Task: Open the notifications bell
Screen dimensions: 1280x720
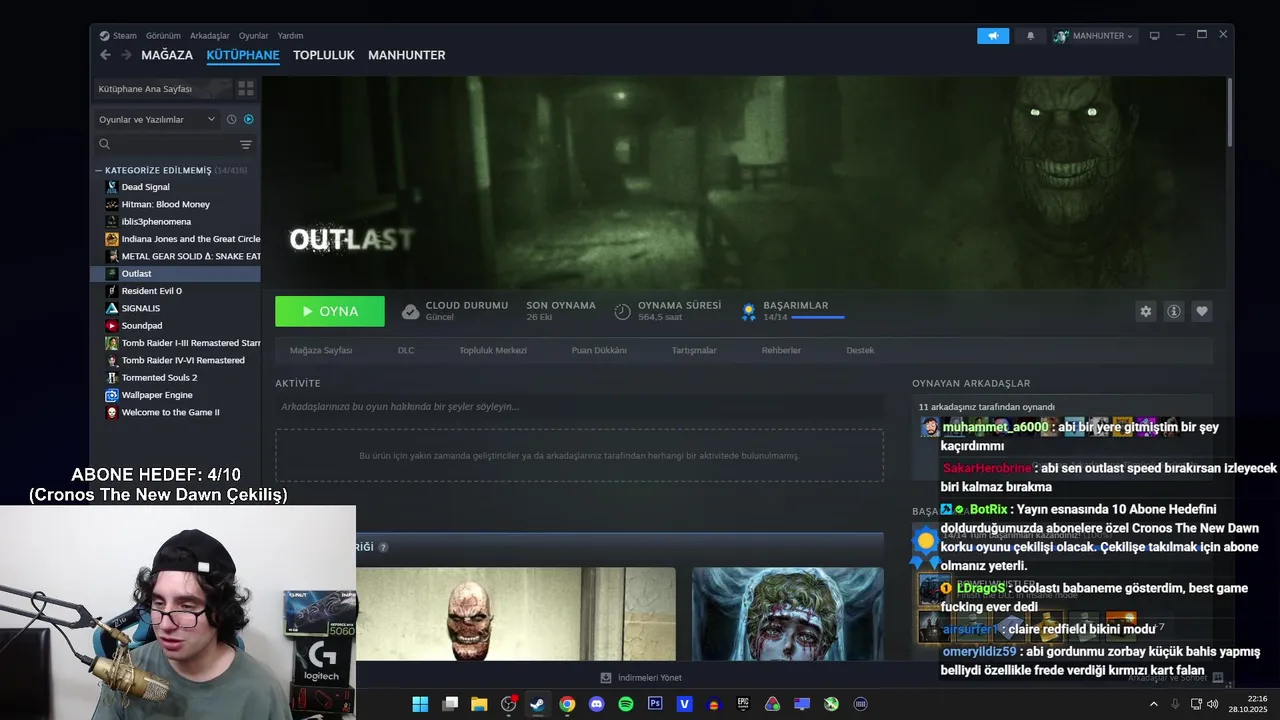Action: tap(1030, 36)
